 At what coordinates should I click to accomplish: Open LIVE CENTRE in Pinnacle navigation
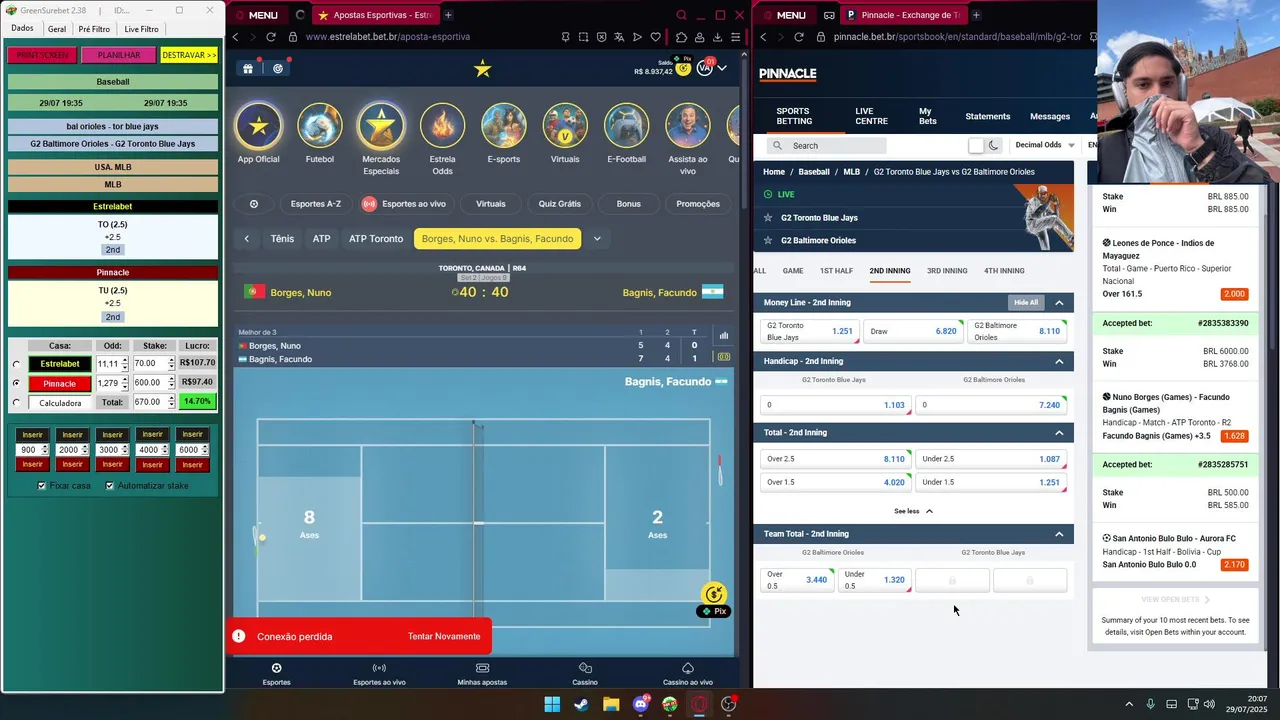(x=871, y=116)
